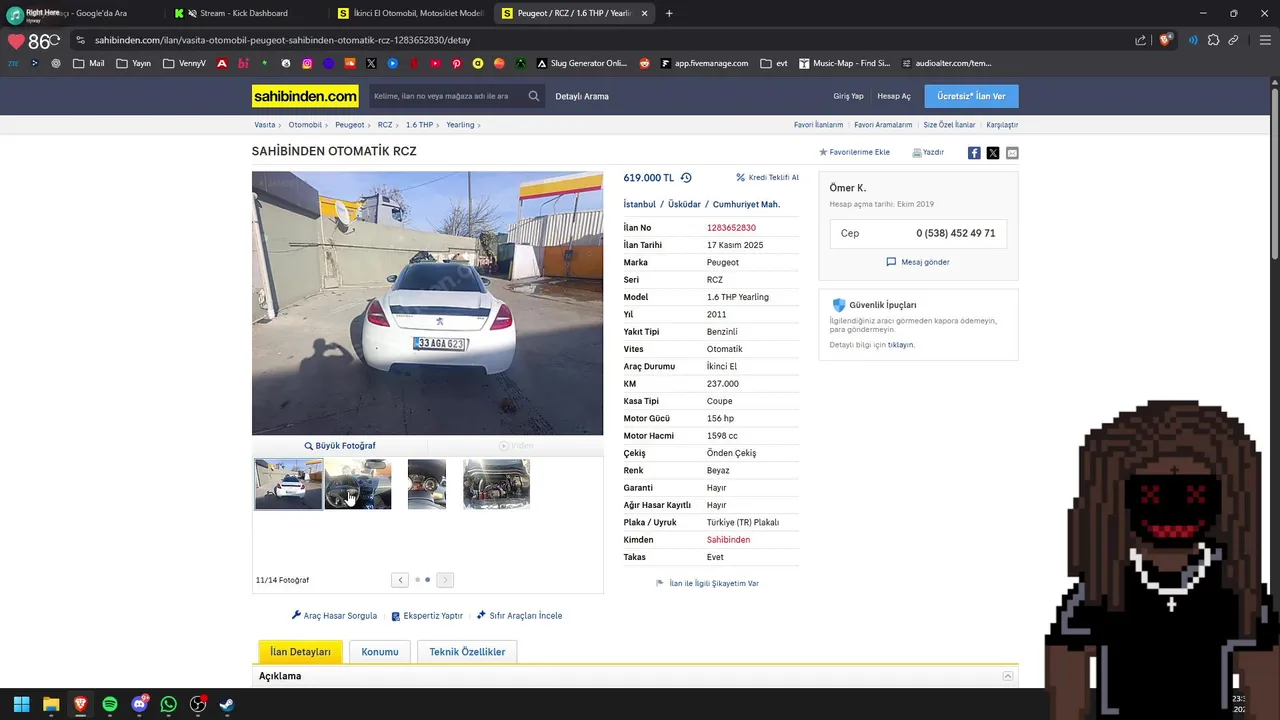Screen dimensions: 1280x720
Task: Open Steam from the taskbar
Action: pyautogui.click(x=227, y=704)
